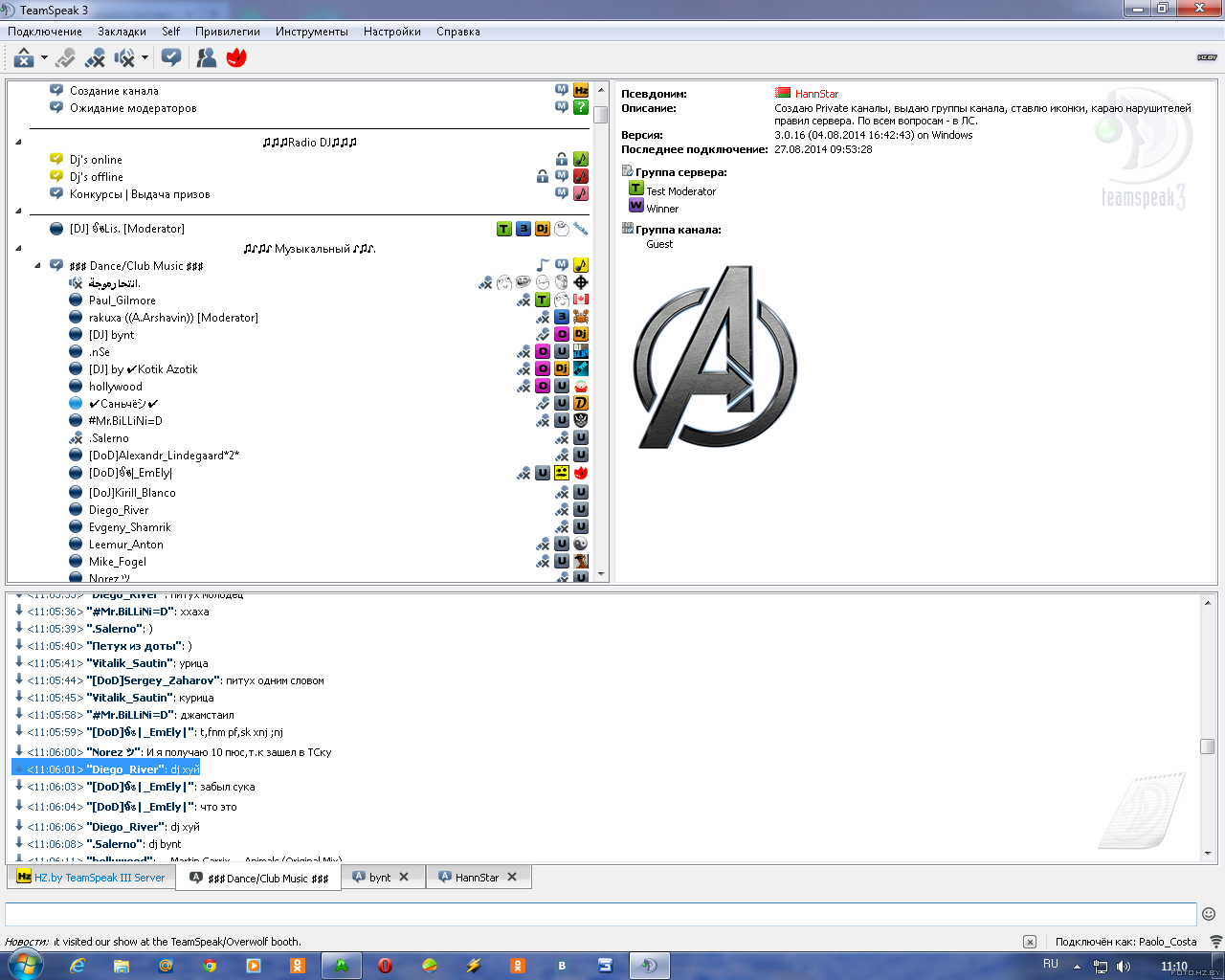Open the Справка menu
Viewport: 1225px width, 980px height.
458,32
